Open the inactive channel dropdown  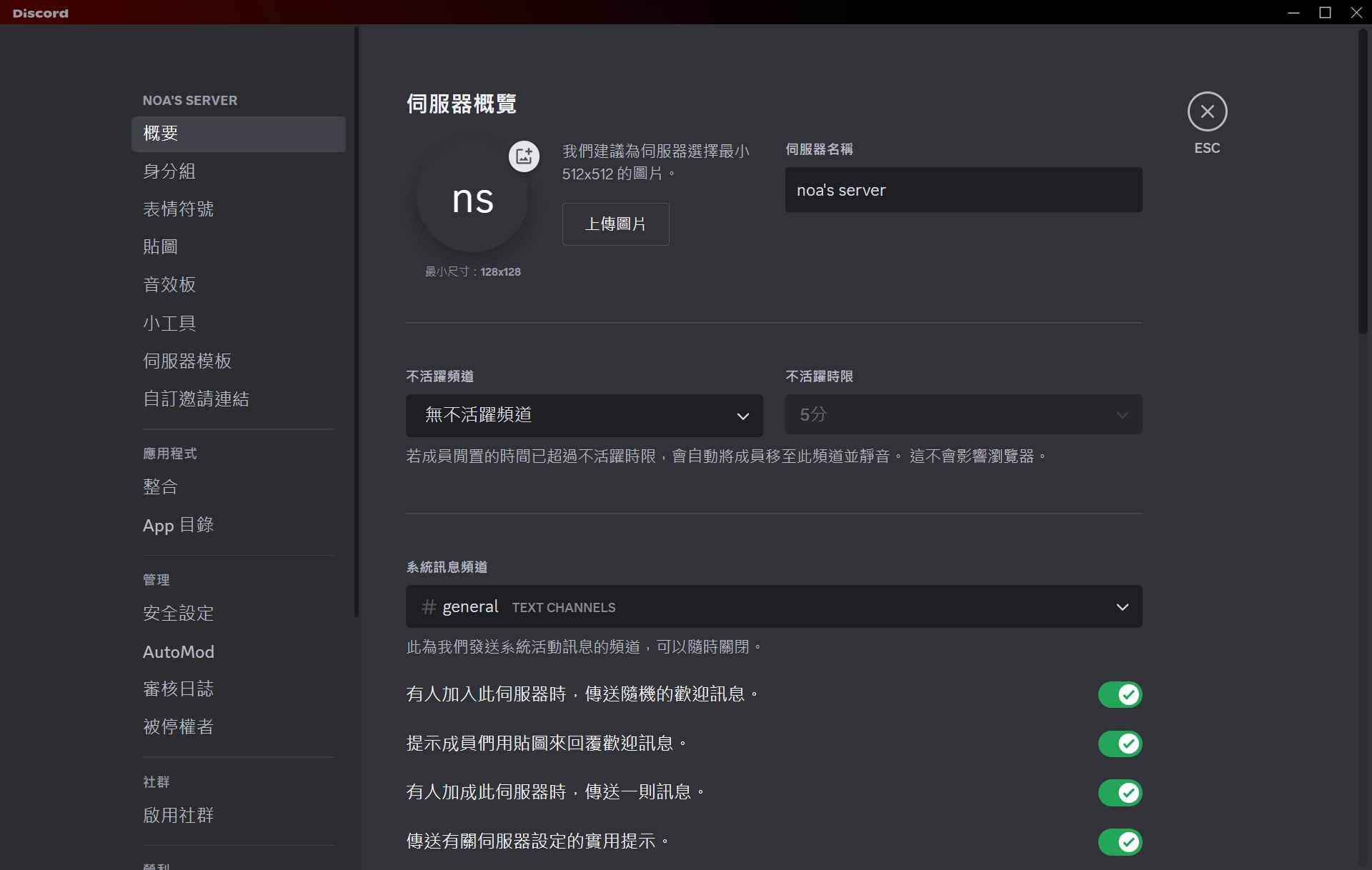coord(584,415)
